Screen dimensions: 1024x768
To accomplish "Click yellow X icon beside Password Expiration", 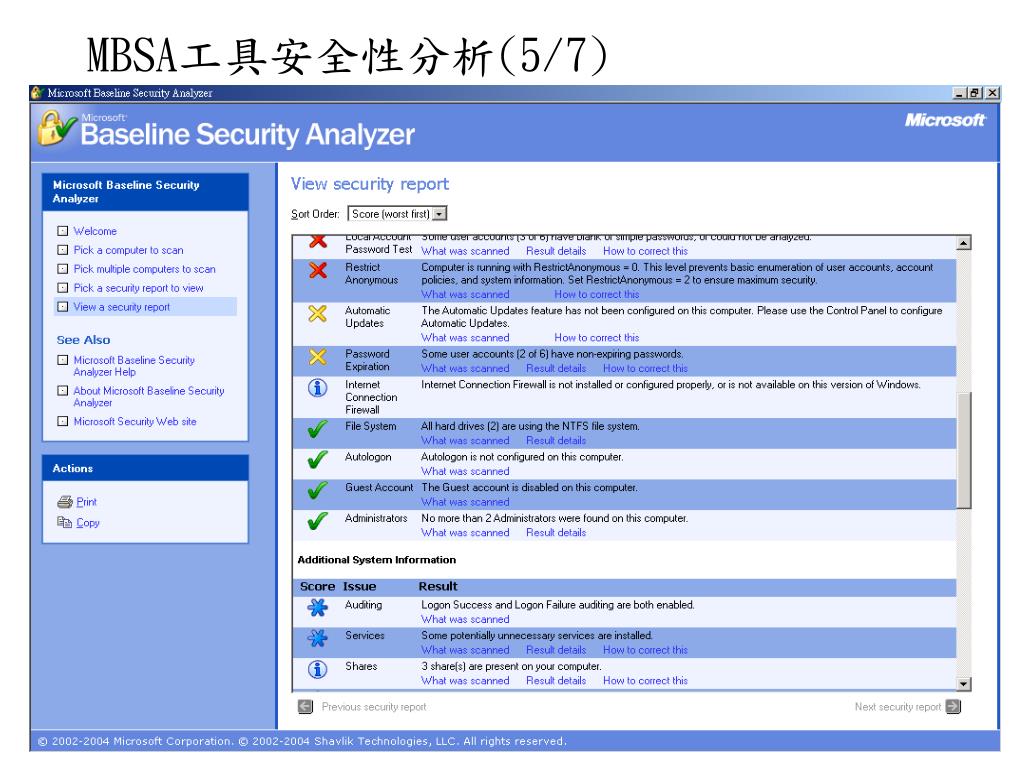I will 317,357.
